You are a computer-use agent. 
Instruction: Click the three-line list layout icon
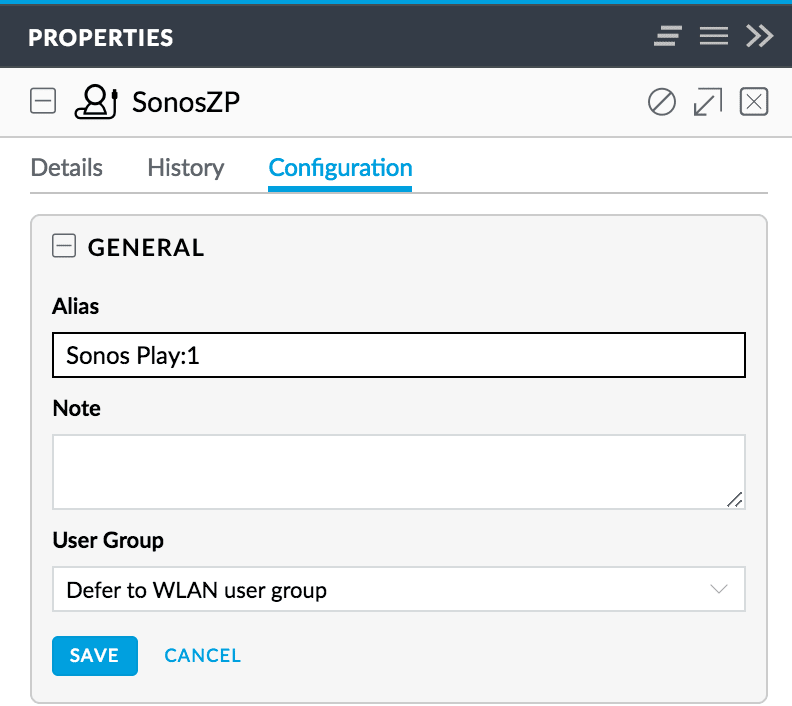pos(714,36)
